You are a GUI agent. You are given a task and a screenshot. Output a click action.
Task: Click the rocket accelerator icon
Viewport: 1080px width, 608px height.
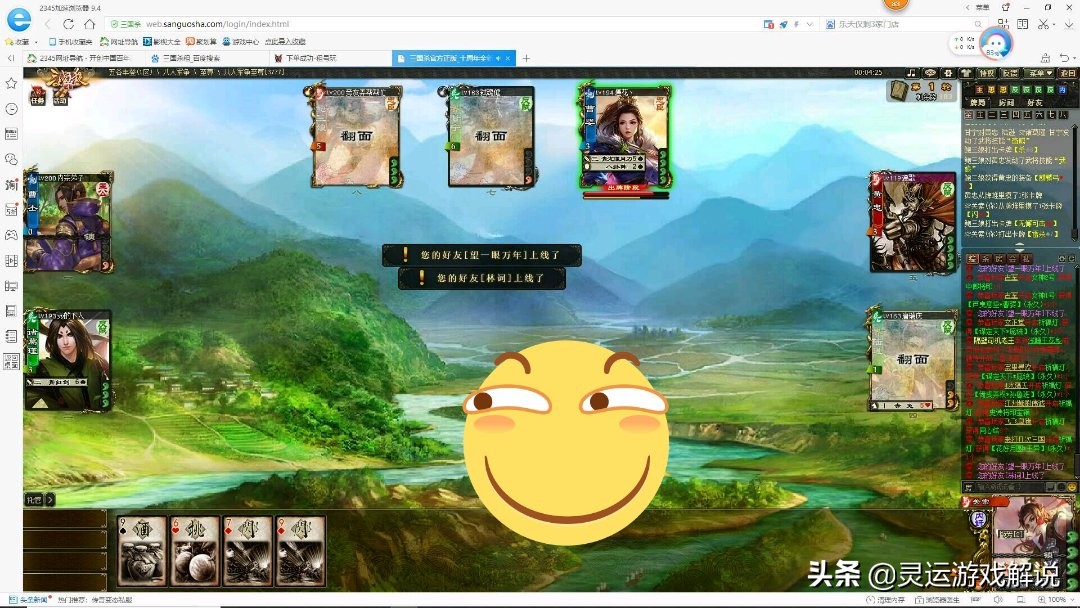(783, 24)
